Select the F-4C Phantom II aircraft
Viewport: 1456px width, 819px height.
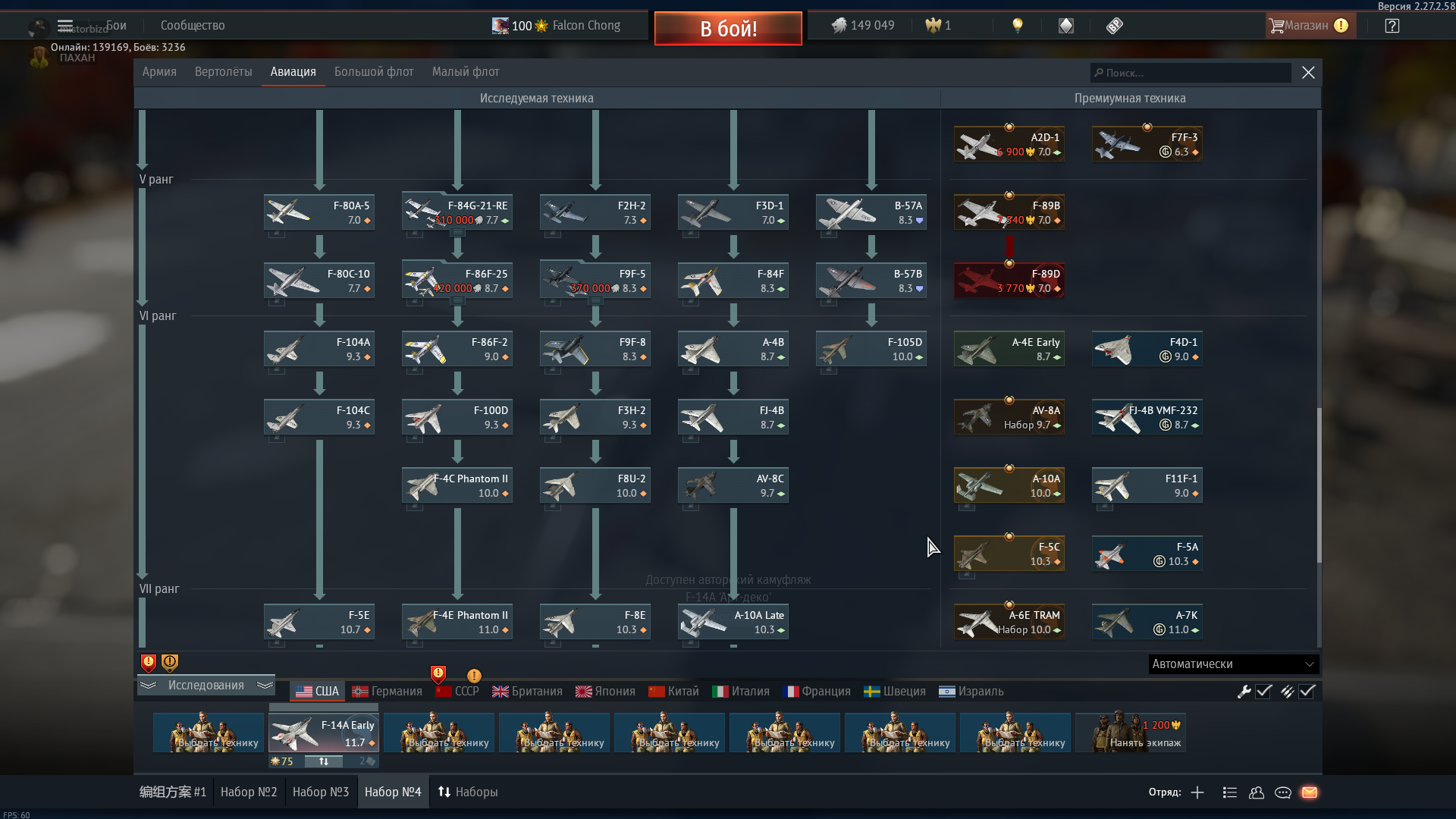pyautogui.click(x=457, y=485)
